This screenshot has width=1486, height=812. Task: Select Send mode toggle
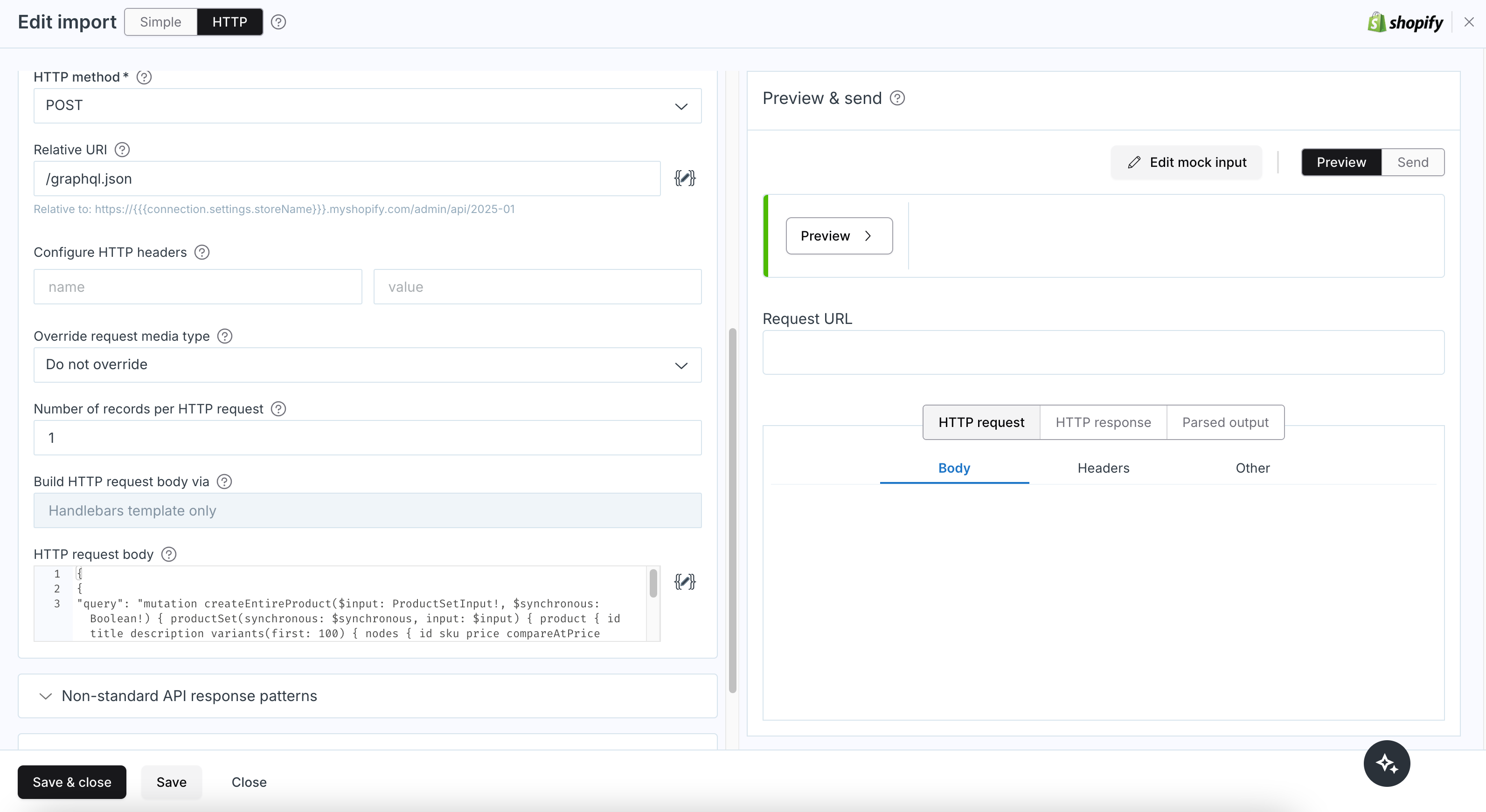[x=1413, y=162]
